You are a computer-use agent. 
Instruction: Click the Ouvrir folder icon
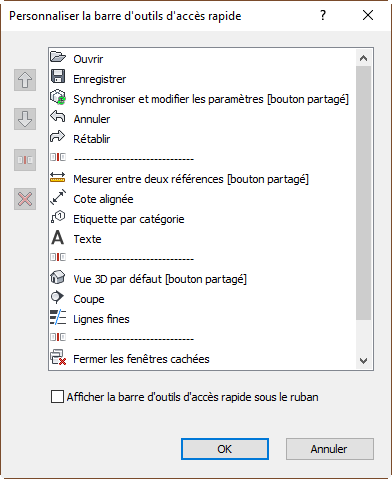pyautogui.click(x=58, y=57)
